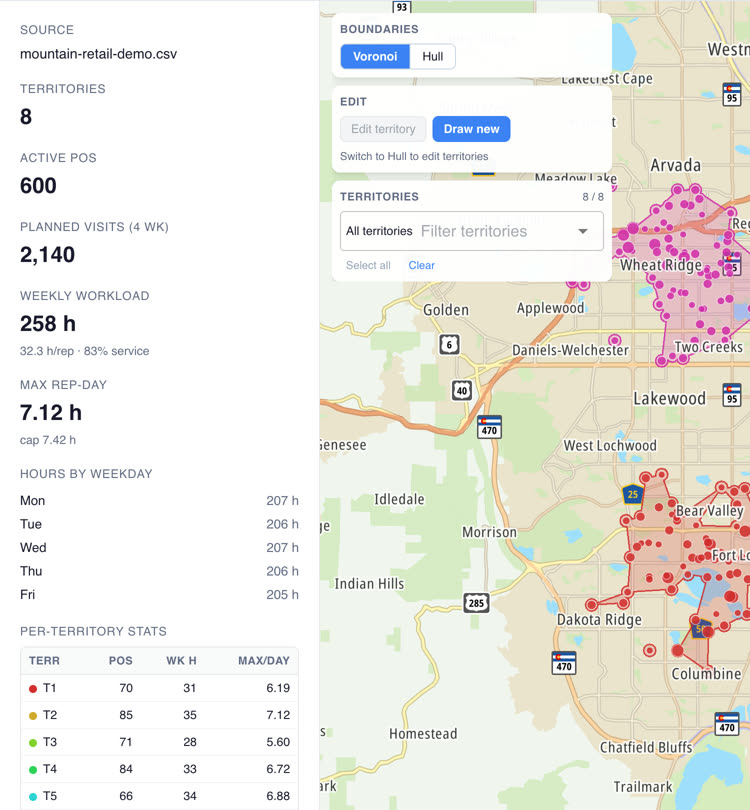
Task: Click the T5 max/day value 6.88
Action: (278, 796)
